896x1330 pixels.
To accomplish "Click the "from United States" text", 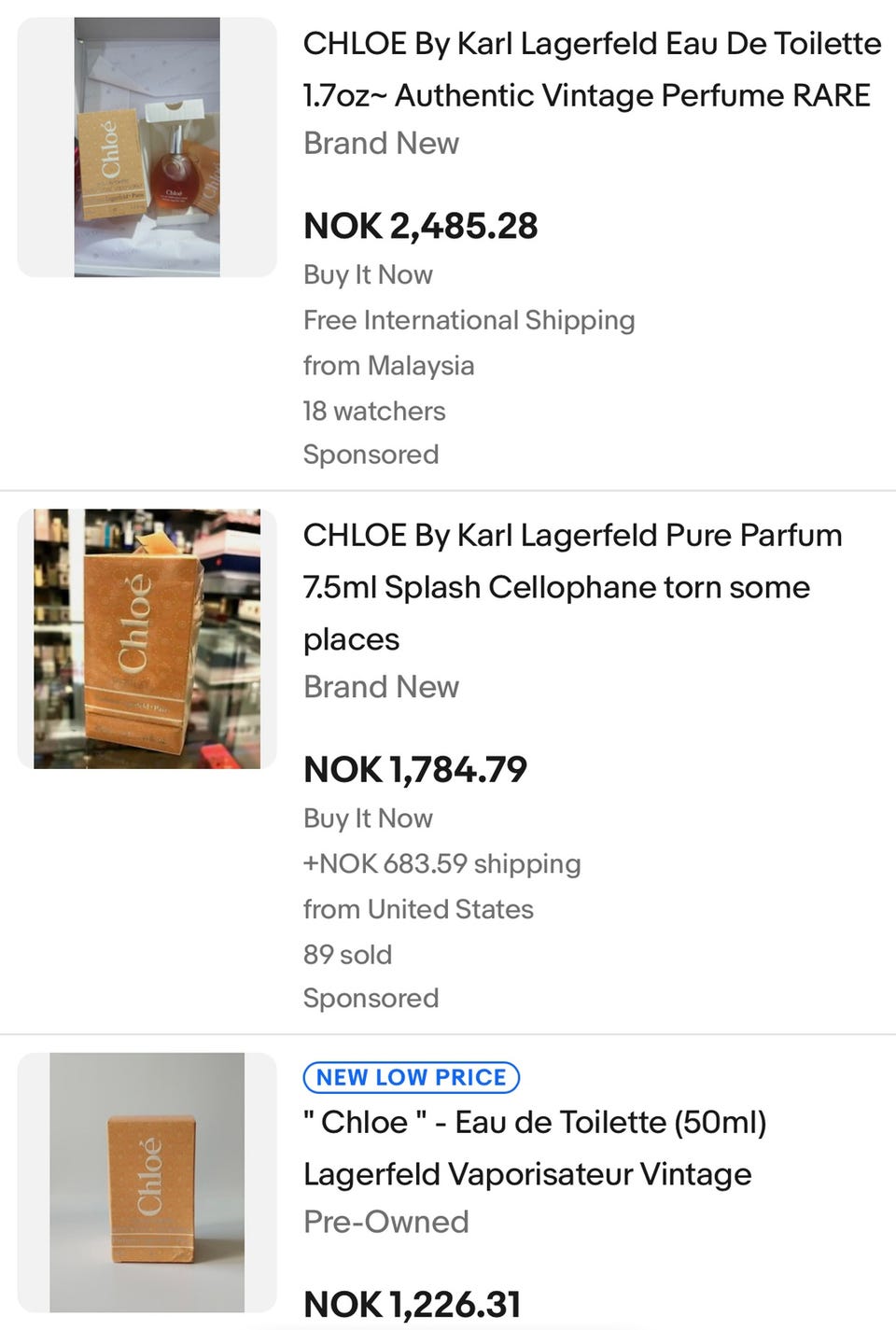I will click(418, 909).
